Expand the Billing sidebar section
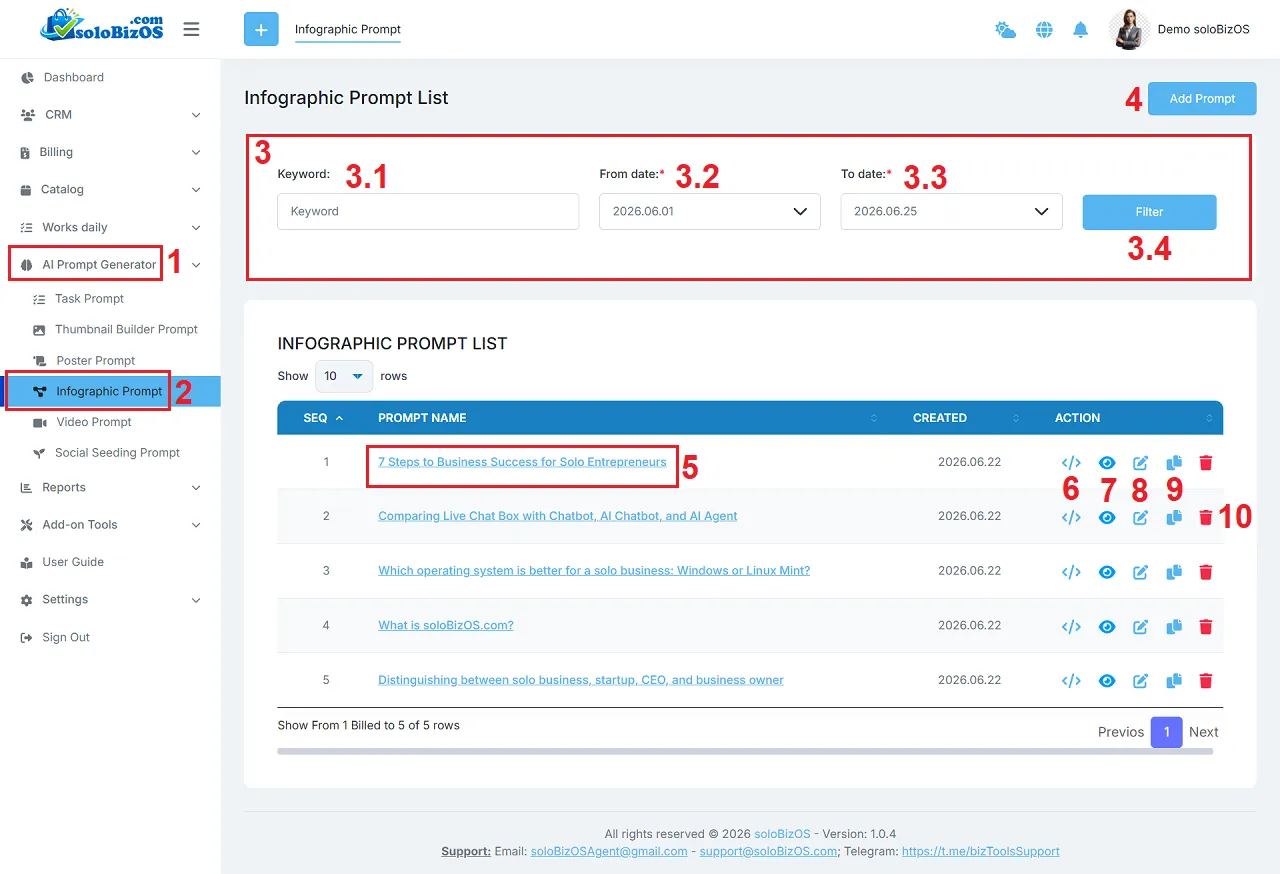Screen dimensions: 1280x874 coord(110,152)
